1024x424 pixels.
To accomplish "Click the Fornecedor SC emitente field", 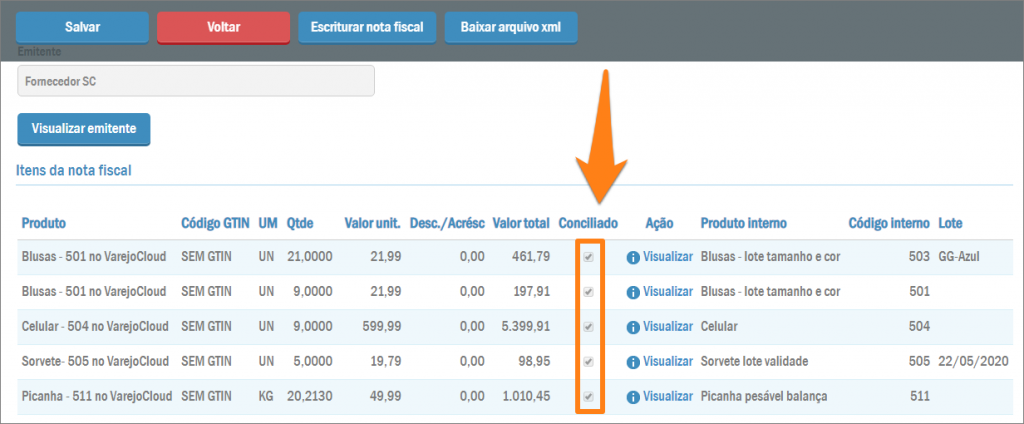I will click(196, 82).
